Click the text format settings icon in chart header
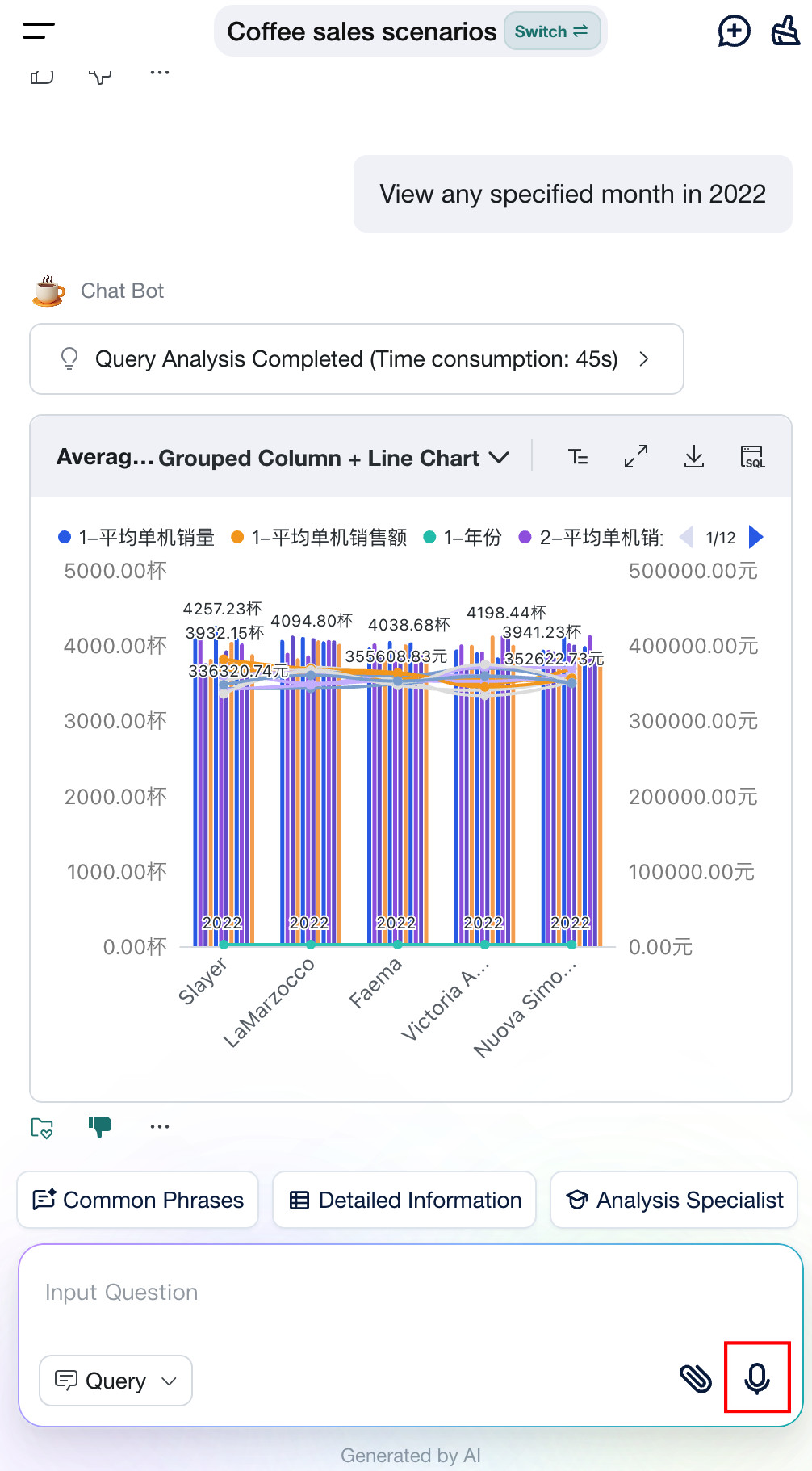The height and width of the screenshot is (1471, 812). click(578, 457)
